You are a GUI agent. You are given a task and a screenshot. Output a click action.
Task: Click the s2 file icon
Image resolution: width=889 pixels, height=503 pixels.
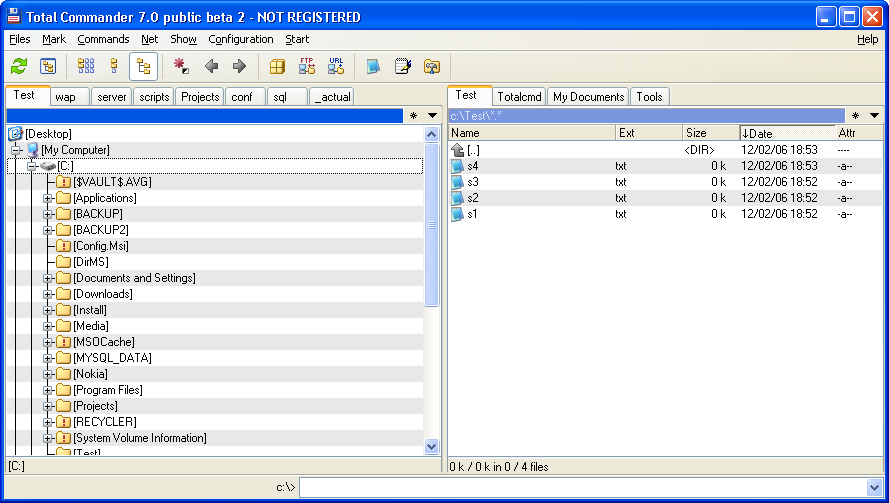click(458, 198)
